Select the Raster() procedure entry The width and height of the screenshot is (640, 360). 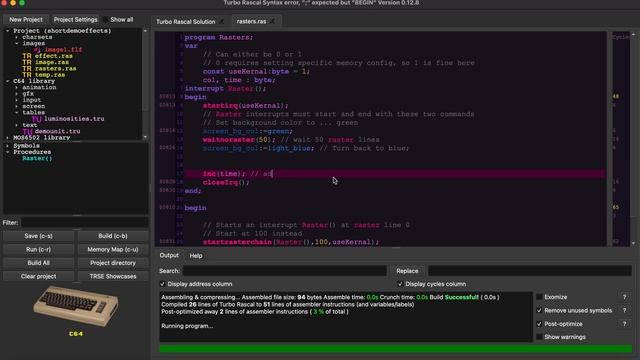[37, 158]
